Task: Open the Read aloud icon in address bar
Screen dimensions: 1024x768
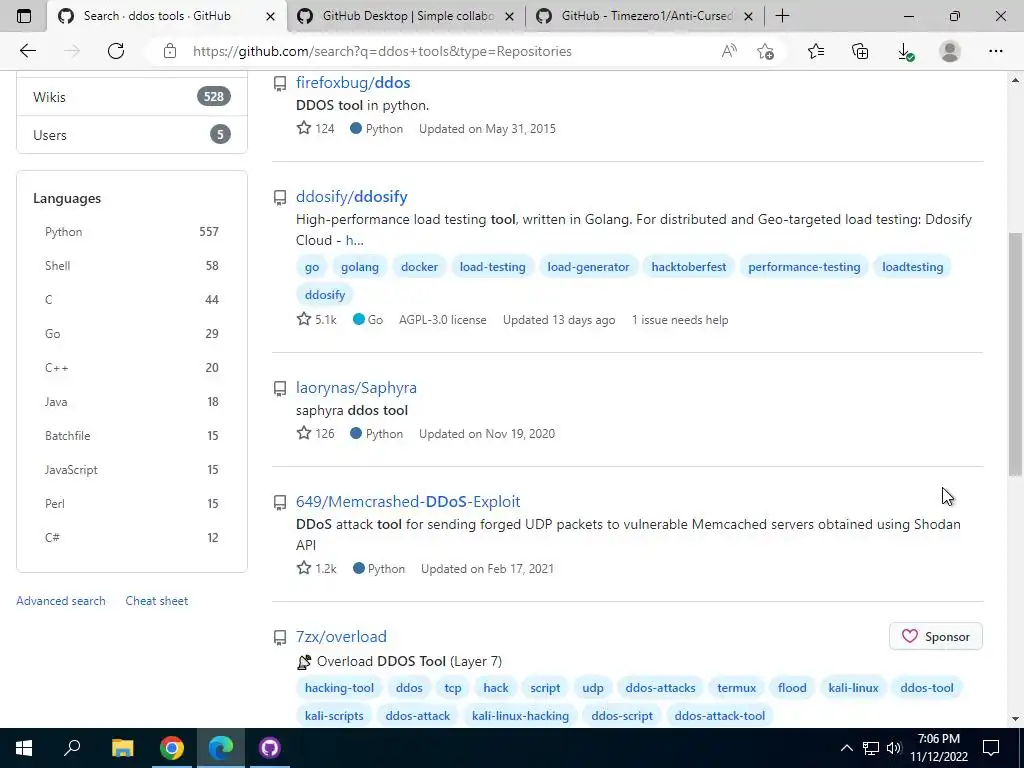Action: [729, 51]
